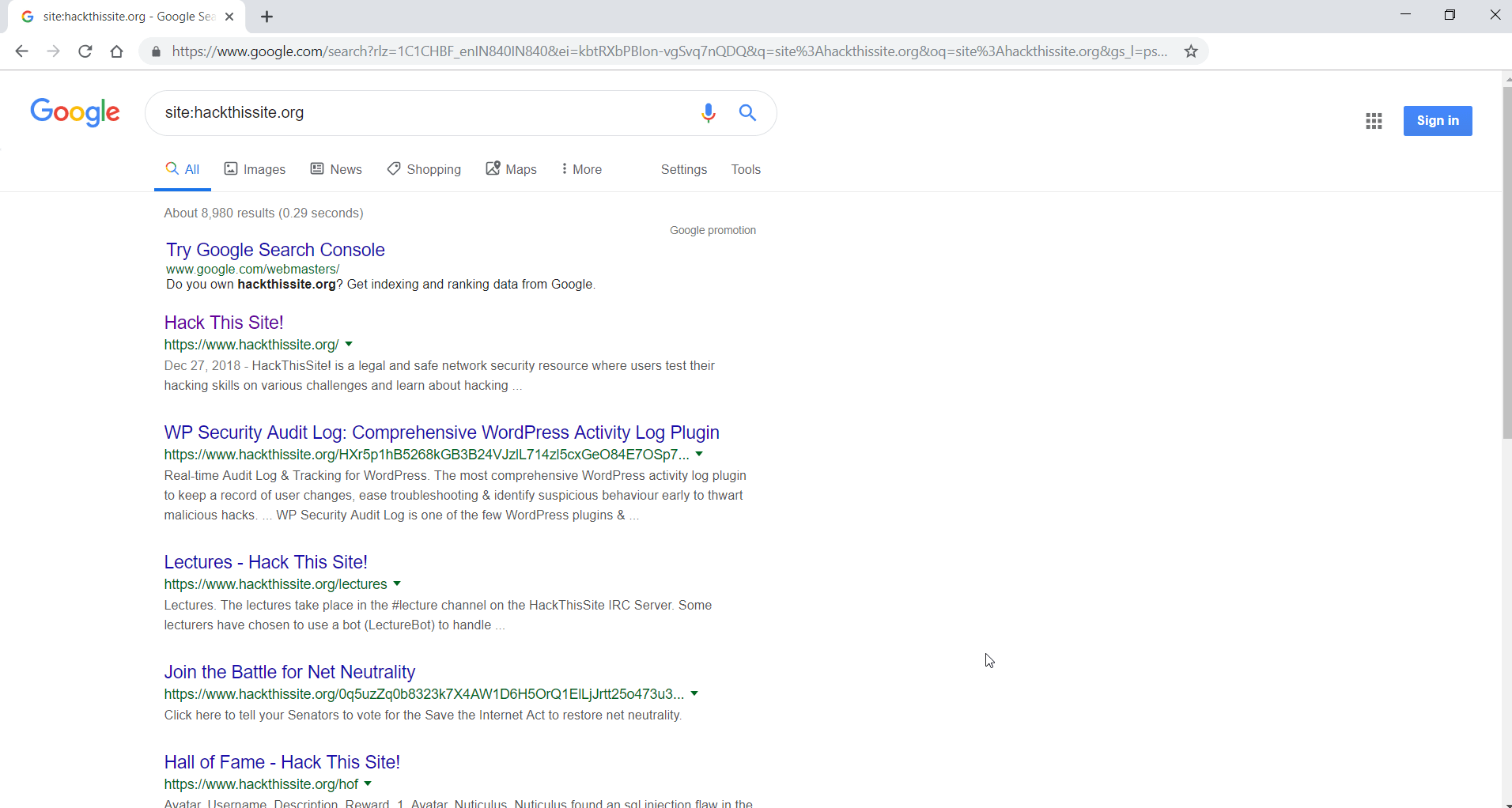Minimize the browser window
1512x808 pixels.
(x=1405, y=15)
